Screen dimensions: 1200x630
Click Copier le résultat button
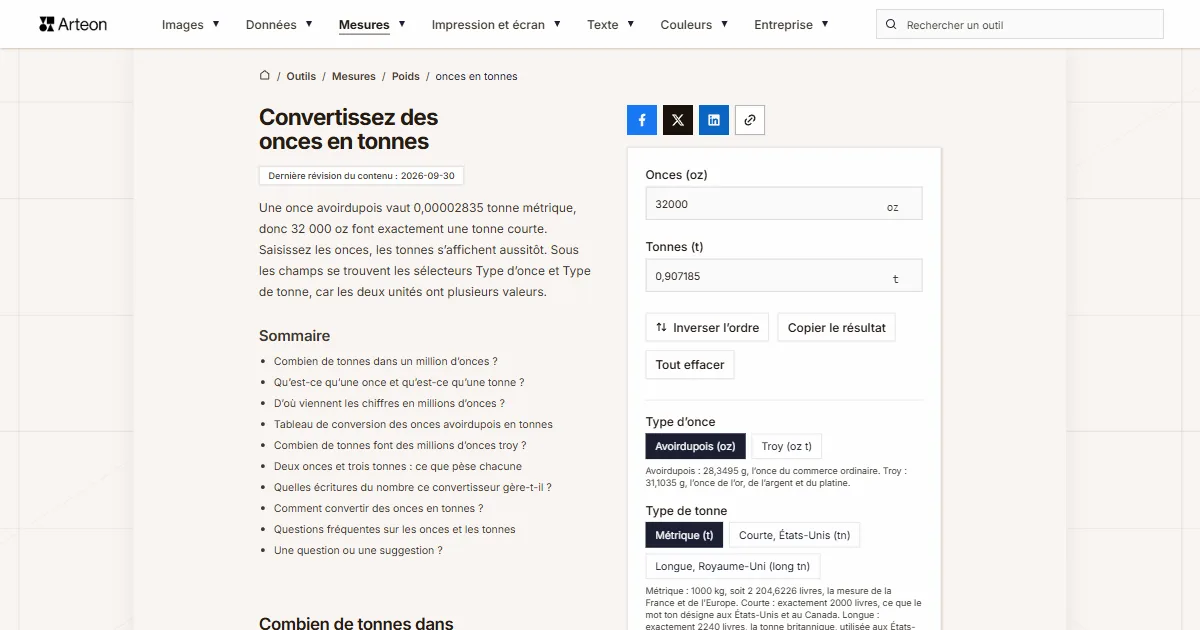point(837,327)
